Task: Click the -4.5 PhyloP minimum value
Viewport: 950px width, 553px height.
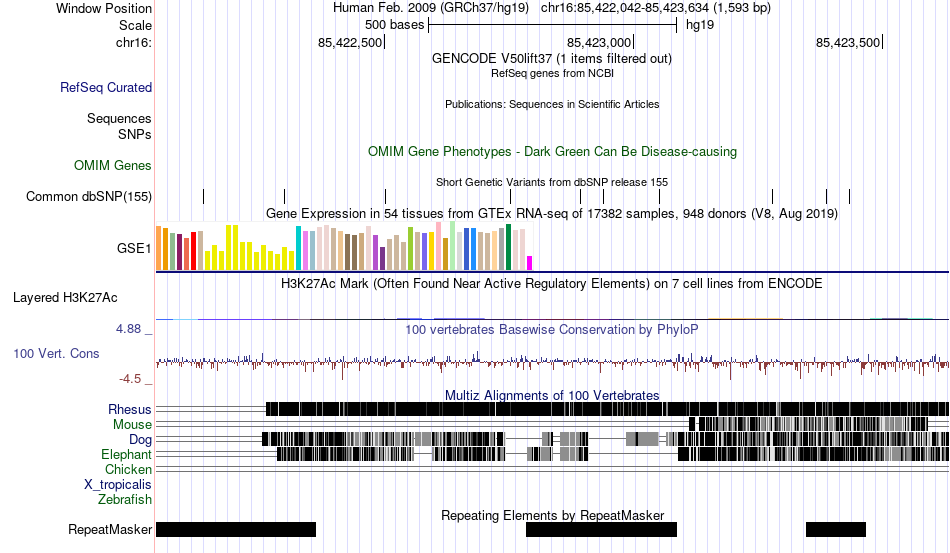Action: pyautogui.click(x=130, y=379)
